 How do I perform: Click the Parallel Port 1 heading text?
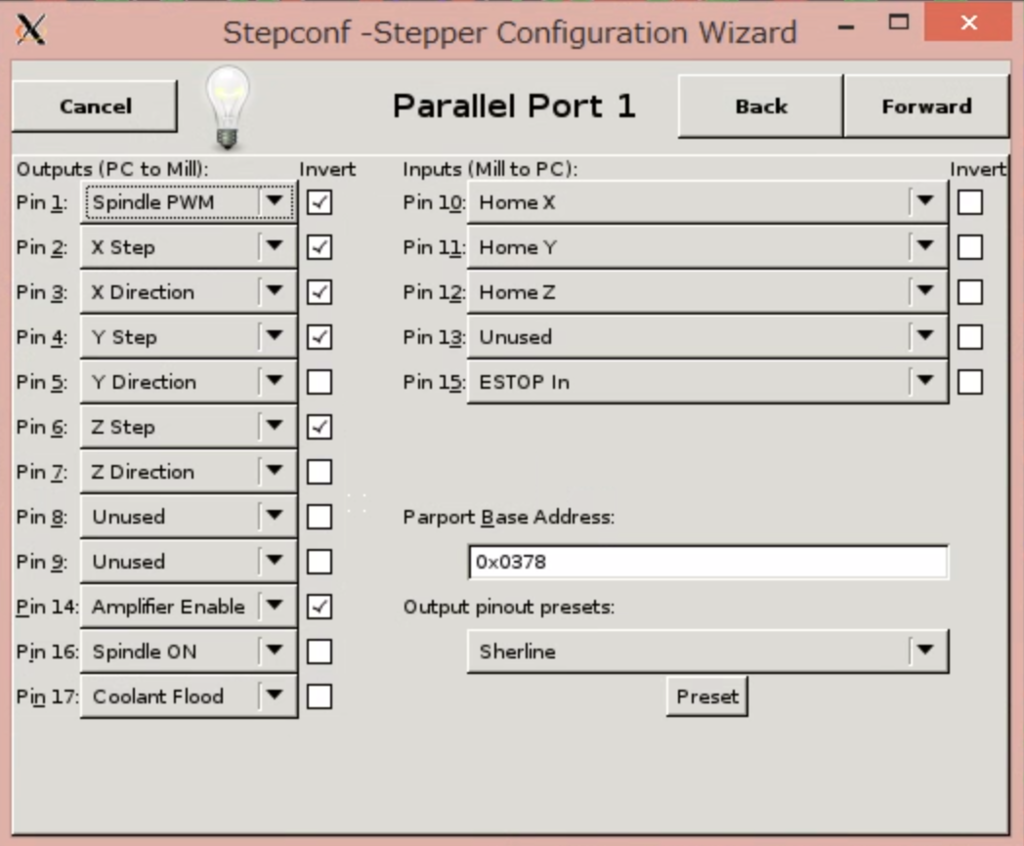(514, 106)
